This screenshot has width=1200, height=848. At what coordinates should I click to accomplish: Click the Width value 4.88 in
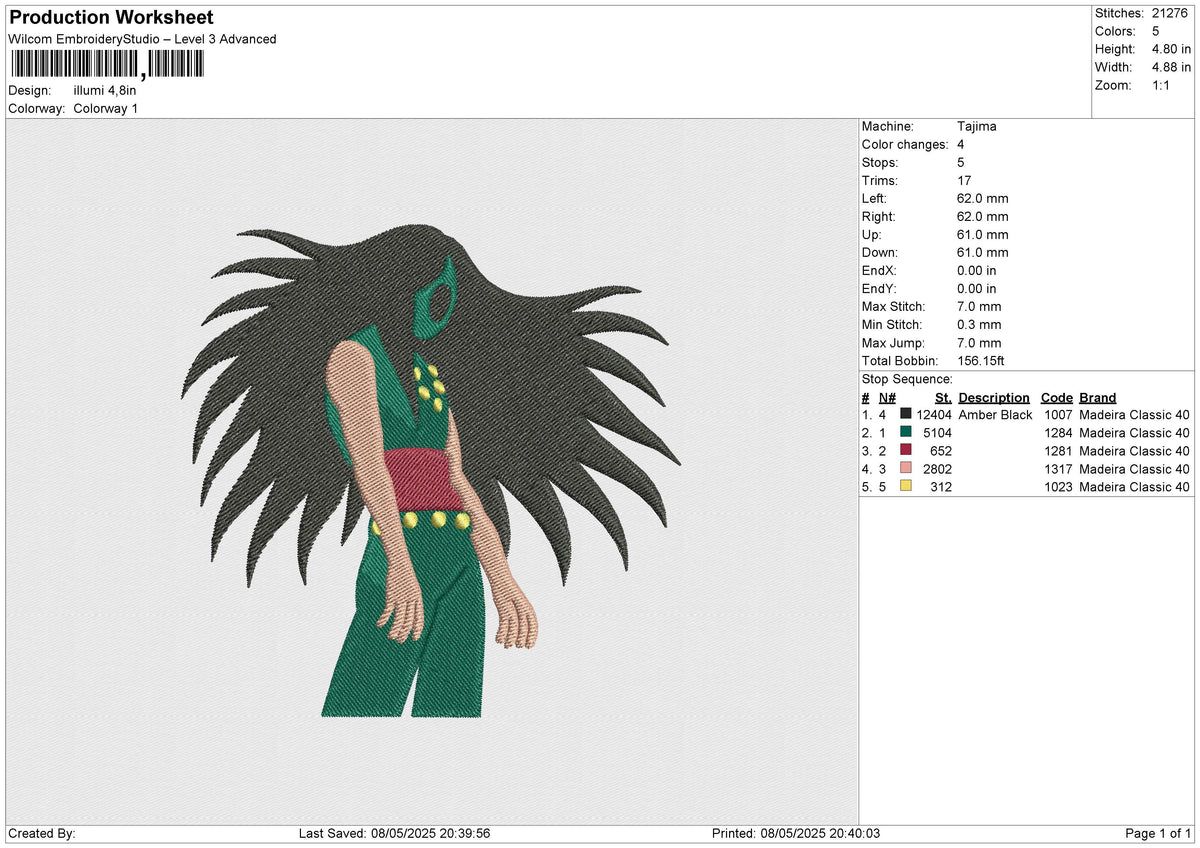[1172, 67]
